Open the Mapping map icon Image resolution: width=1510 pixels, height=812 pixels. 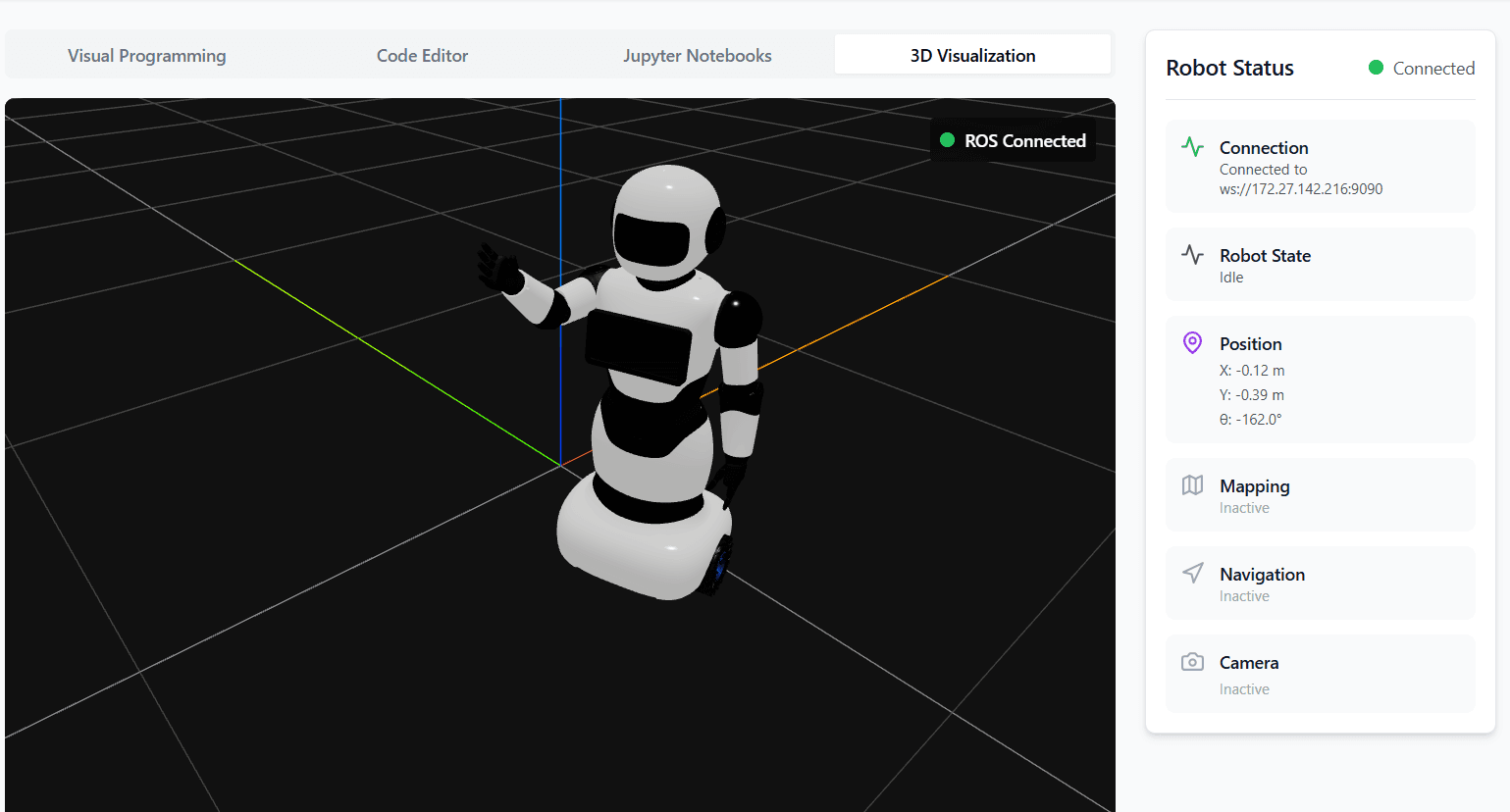(x=1192, y=484)
